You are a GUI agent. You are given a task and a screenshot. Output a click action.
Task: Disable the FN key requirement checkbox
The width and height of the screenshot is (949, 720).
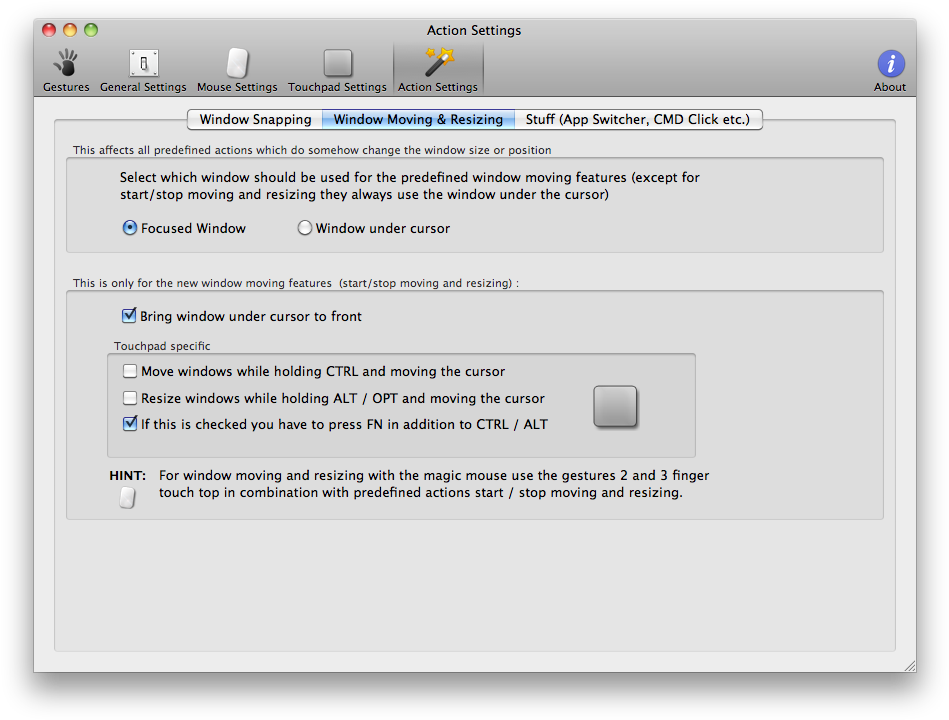pos(129,424)
